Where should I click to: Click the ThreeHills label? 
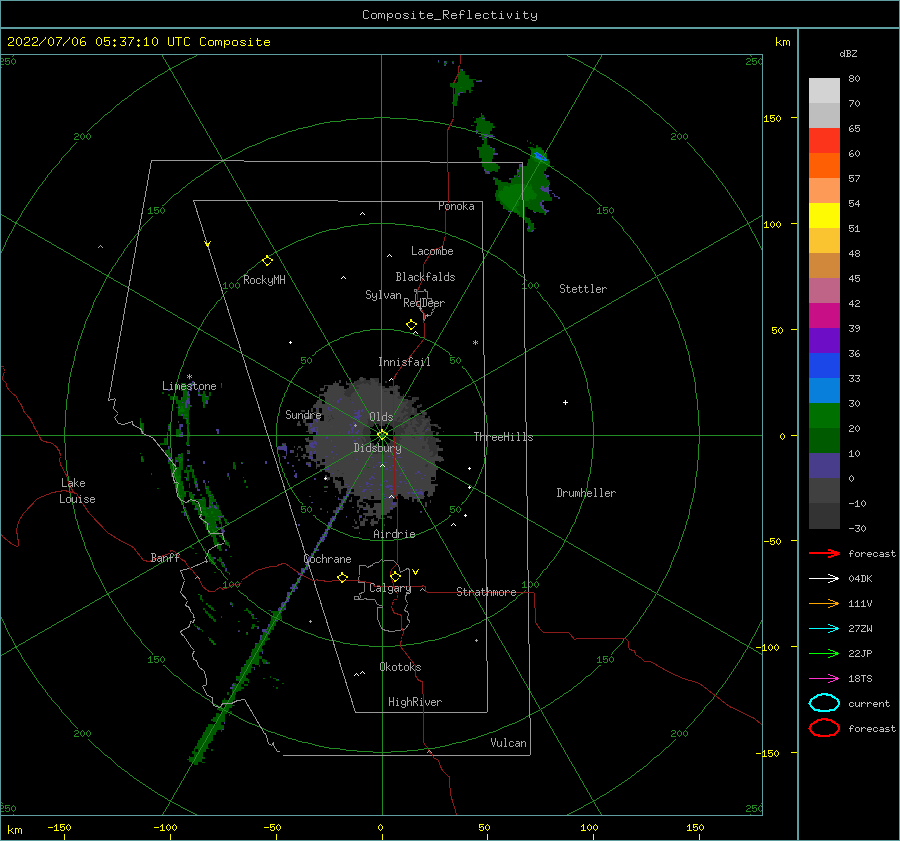(x=503, y=437)
